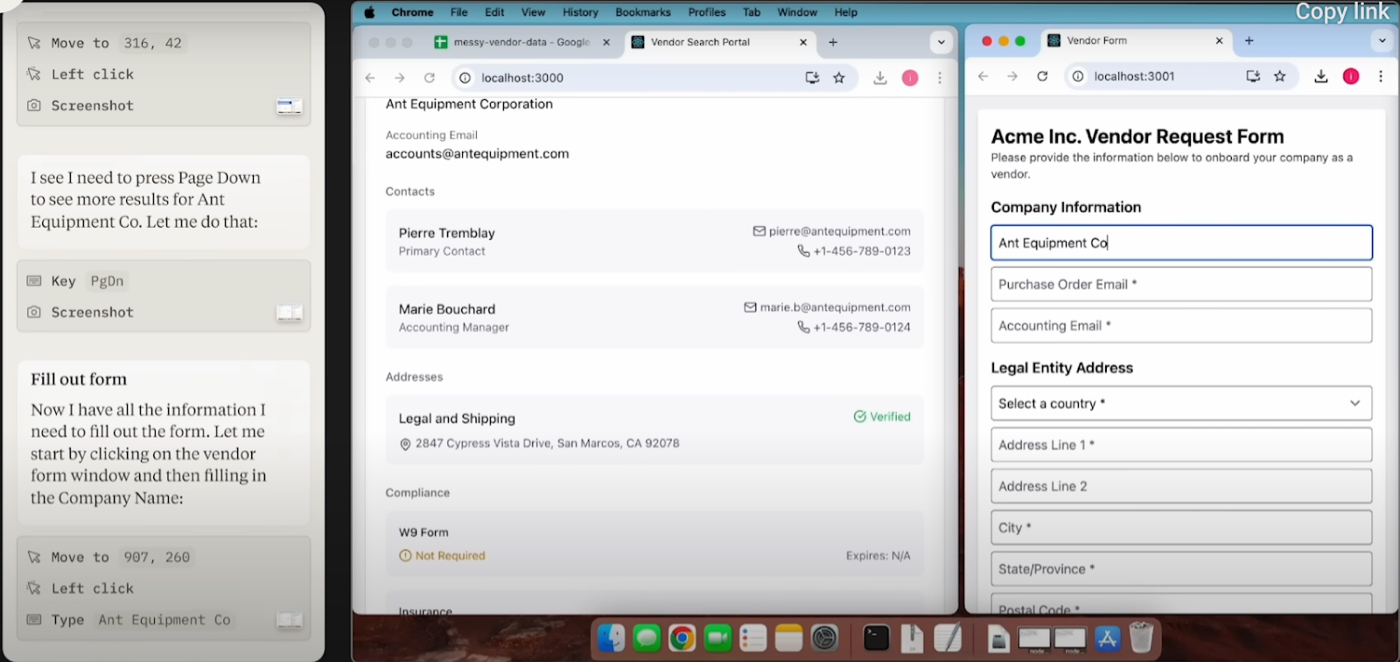The height and width of the screenshot is (662, 1400).
Task: Click phone number +1-456-789-0124
Action: click(861, 327)
